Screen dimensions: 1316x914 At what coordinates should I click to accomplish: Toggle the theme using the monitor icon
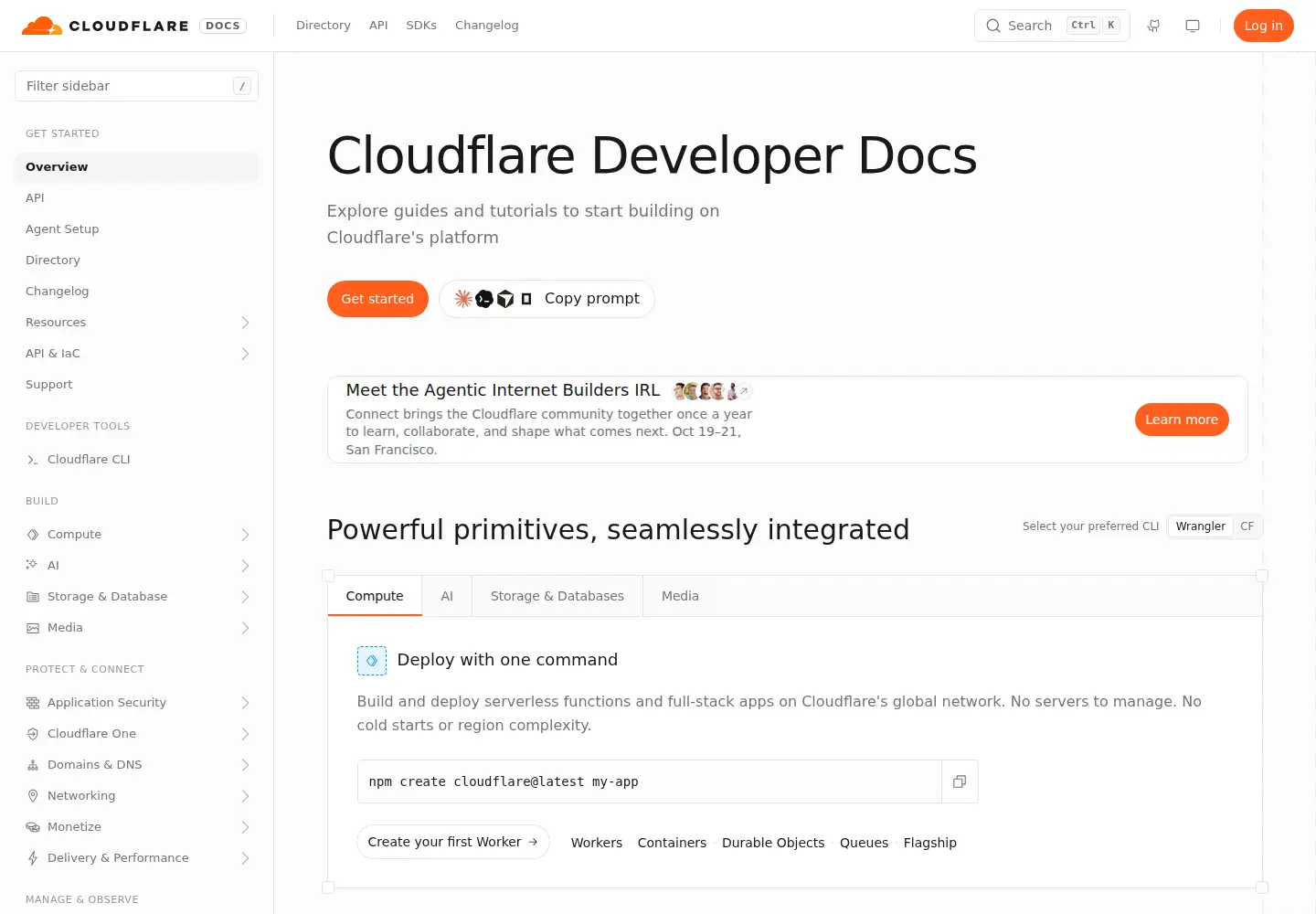tap(1193, 26)
